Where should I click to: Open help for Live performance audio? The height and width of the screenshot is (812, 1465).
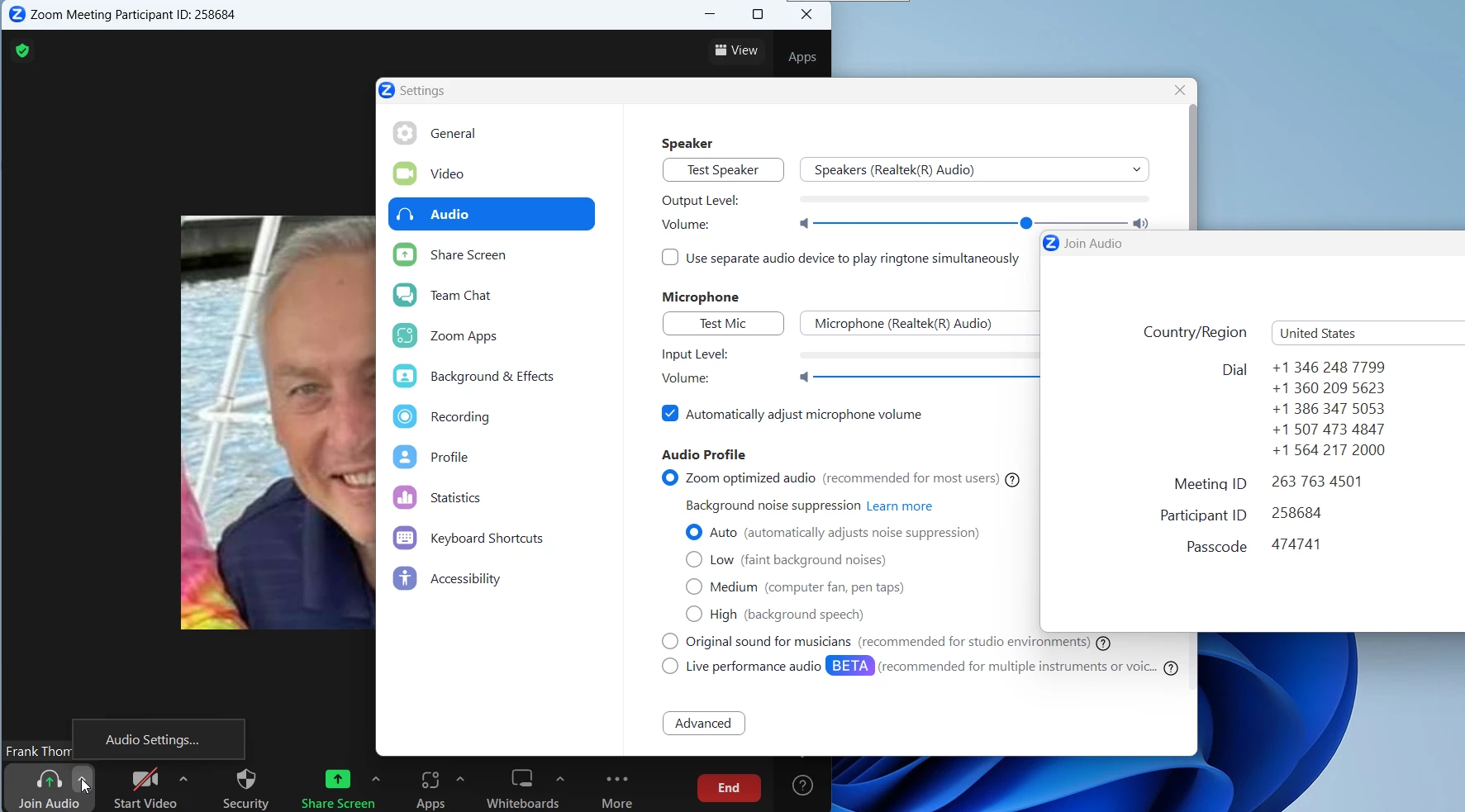click(x=1171, y=669)
